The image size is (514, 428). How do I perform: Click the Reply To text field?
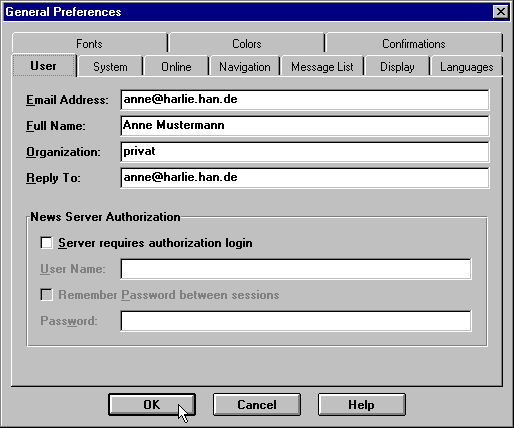click(x=305, y=178)
